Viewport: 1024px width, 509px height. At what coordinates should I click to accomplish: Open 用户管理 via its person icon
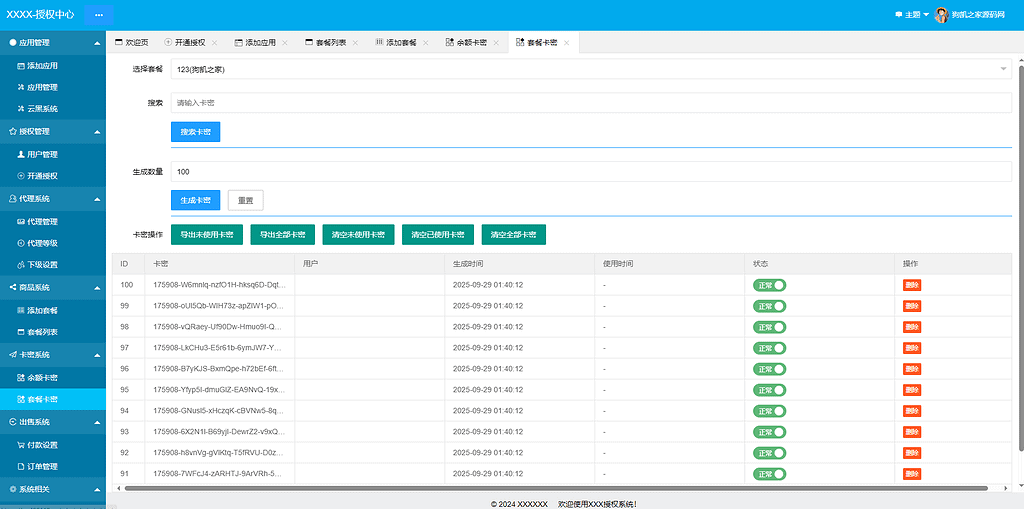coord(21,155)
